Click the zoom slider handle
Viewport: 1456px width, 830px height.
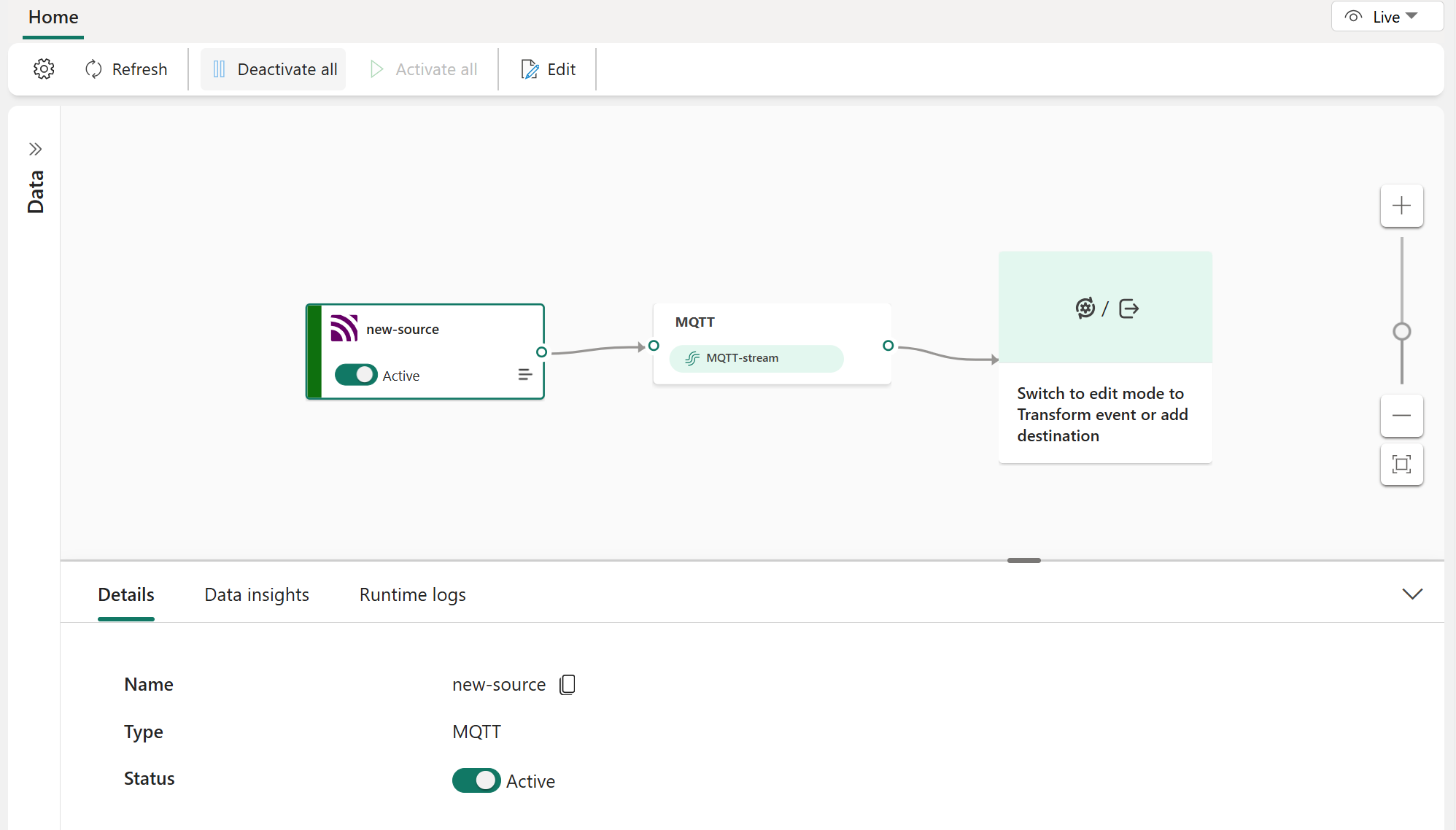(x=1401, y=332)
